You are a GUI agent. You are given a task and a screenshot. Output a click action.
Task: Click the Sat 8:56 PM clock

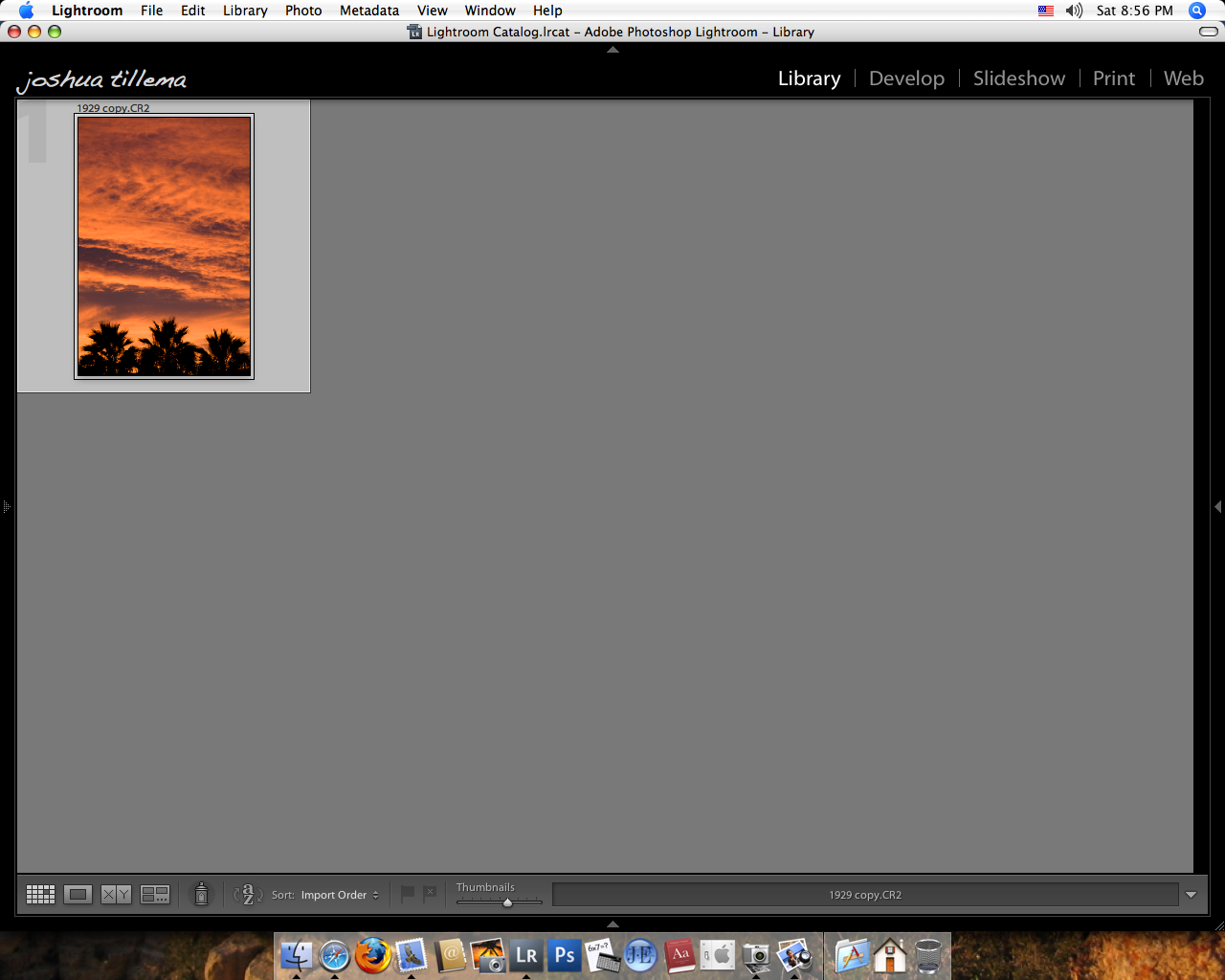[x=1135, y=11]
